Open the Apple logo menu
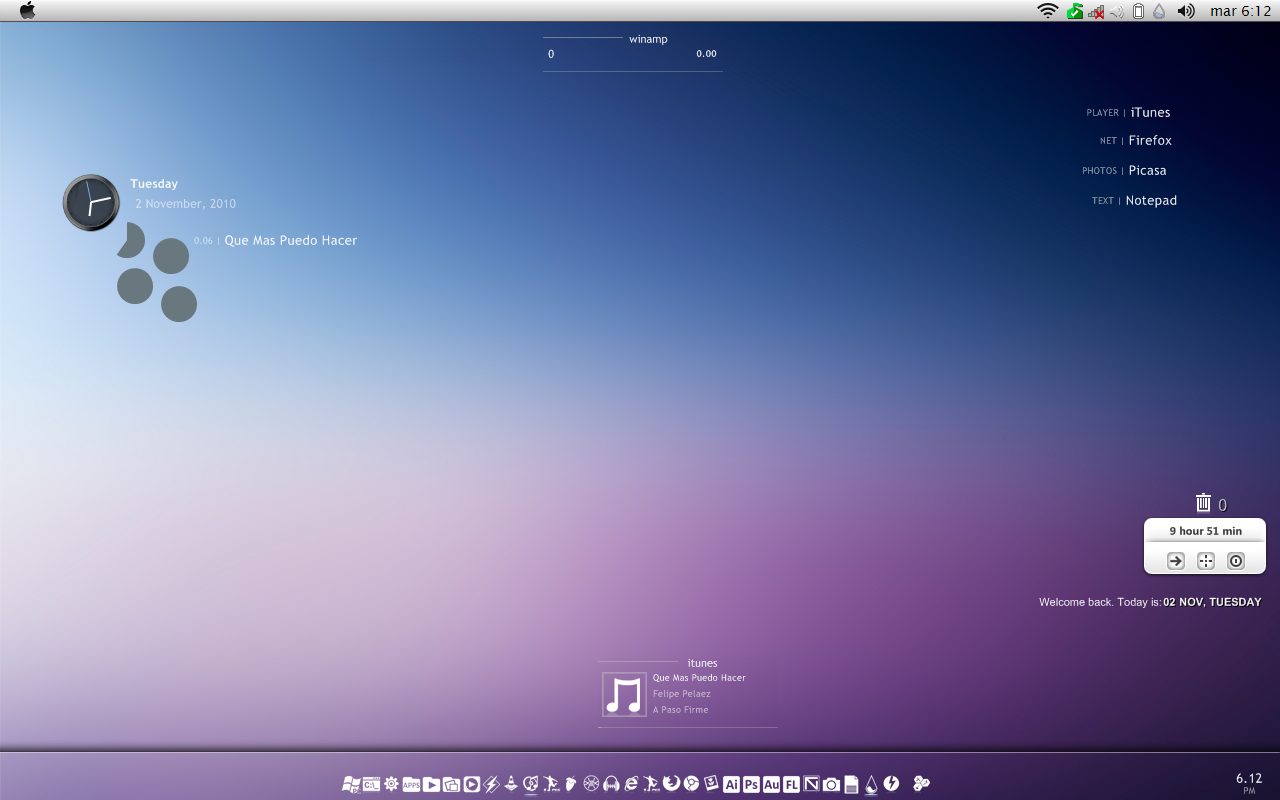The height and width of the screenshot is (800, 1280). pyautogui.click(x=28, y=10)
